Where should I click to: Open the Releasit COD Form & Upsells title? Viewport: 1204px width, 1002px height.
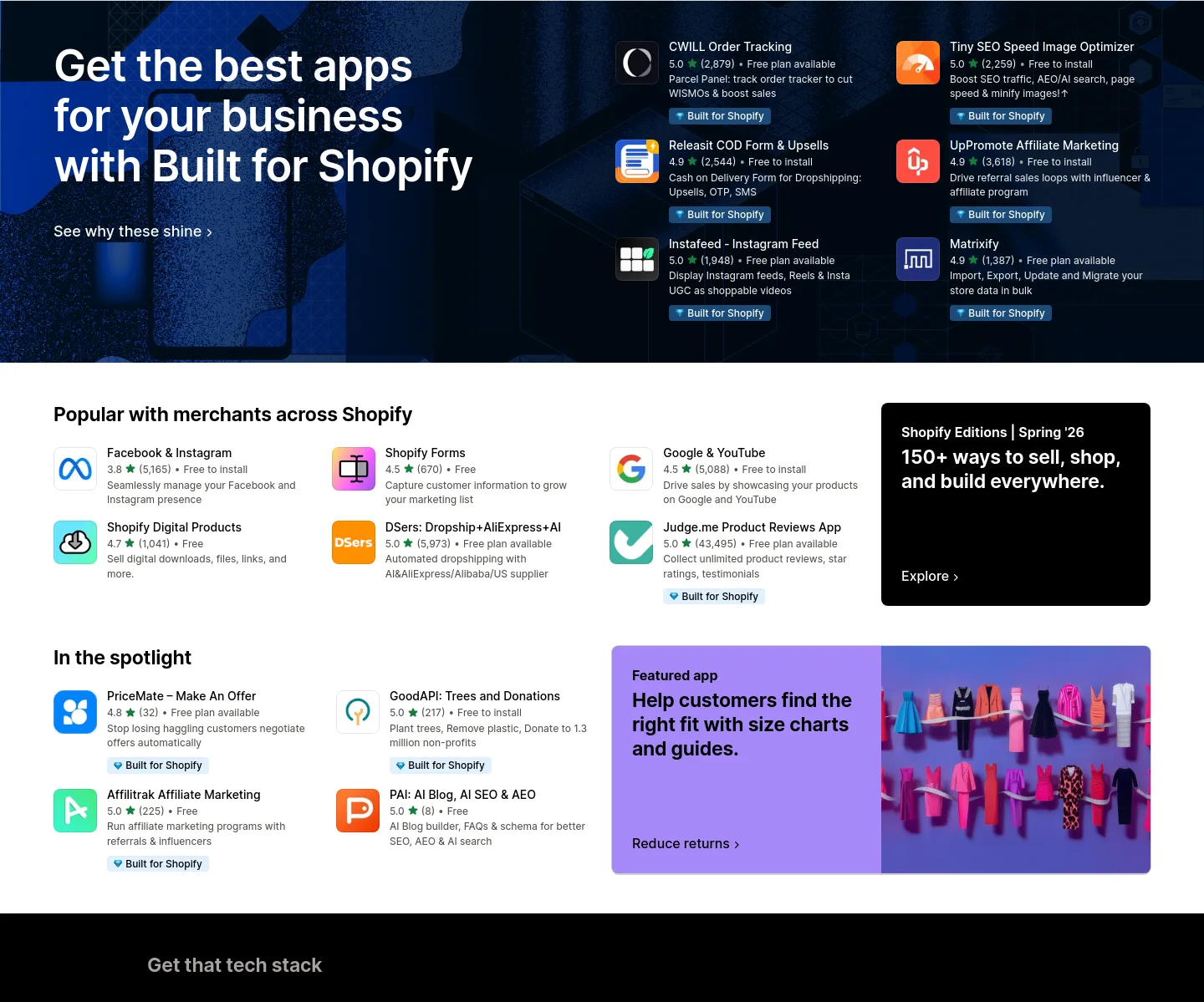748,145
